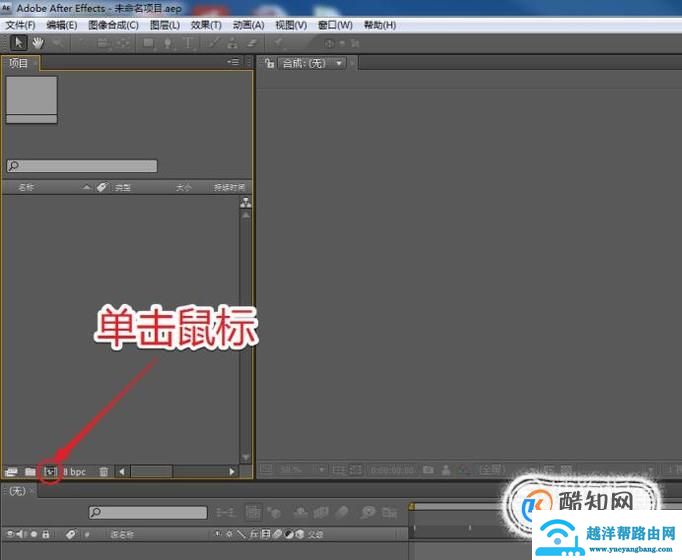Click the viewer snapshot camera icon
The image size is (682, 560).
pyautogui.click(x=428, y=470)
